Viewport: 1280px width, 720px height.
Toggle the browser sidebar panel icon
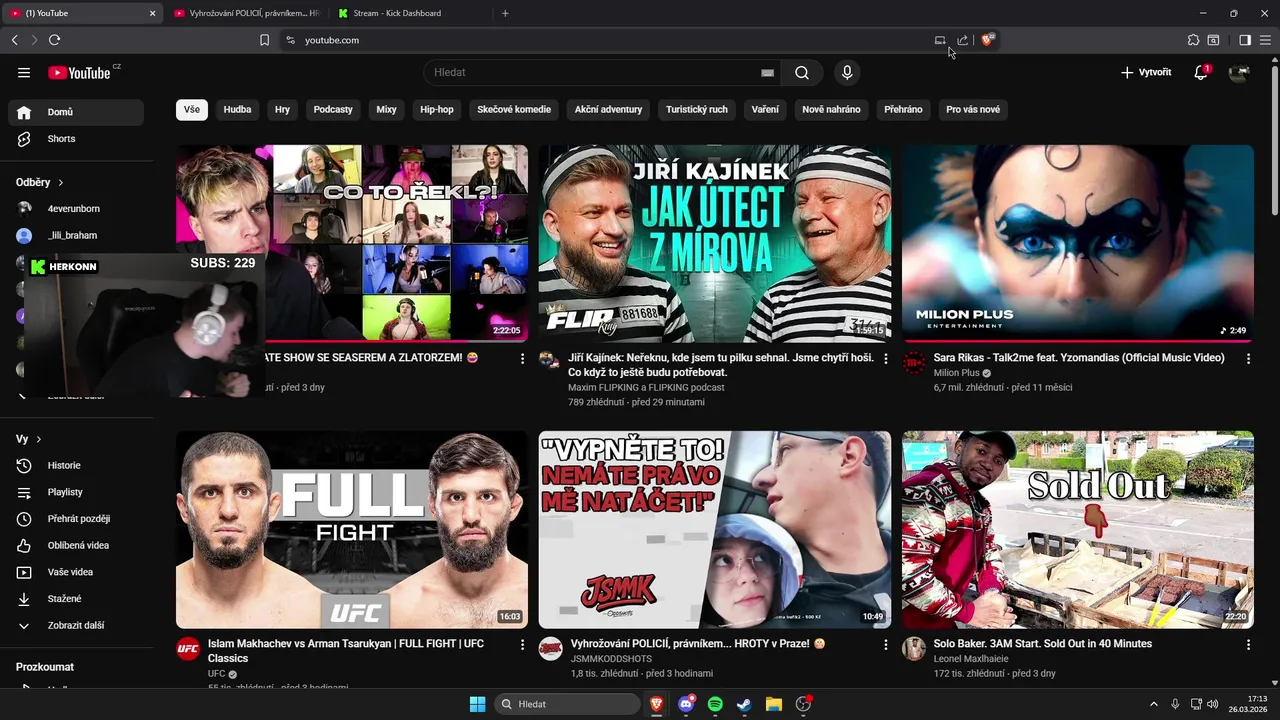pyautogui.click(x=1245, y=40)
